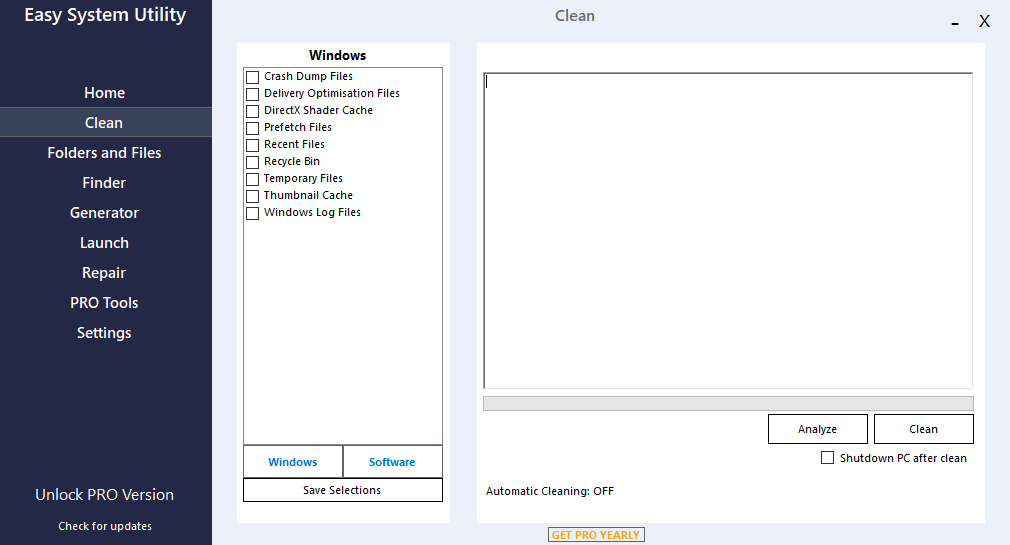Click the Analyze button
This screenshot has width=1010, height=545.
pyautogui.click(x=817, y=429)
